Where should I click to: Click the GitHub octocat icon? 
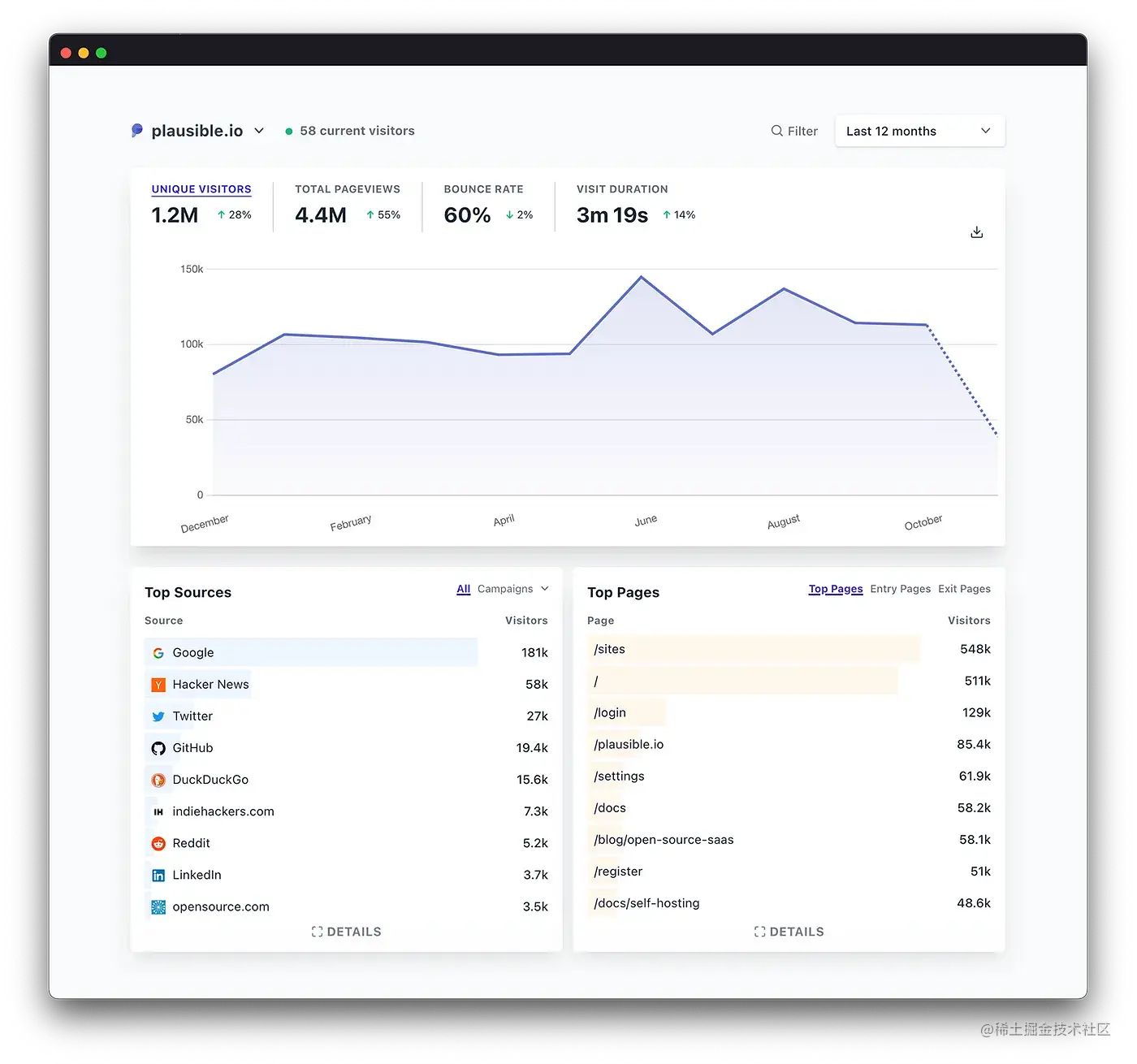pos(158,748)
